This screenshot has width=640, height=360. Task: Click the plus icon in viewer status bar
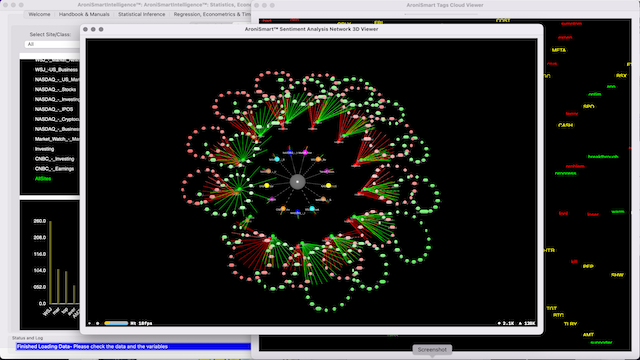(x=90, y=323)
